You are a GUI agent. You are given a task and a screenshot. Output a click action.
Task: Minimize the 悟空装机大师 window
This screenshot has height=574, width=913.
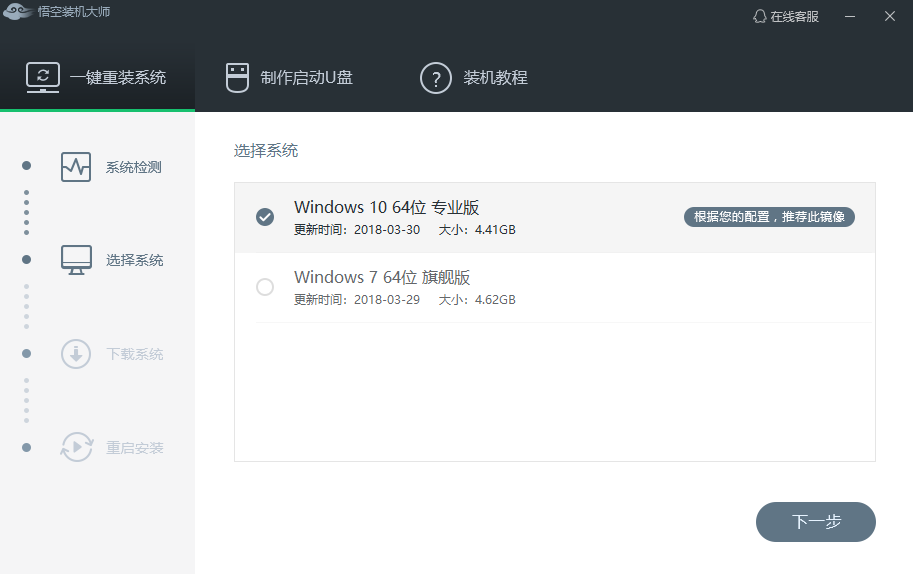(x=850, y=16)
